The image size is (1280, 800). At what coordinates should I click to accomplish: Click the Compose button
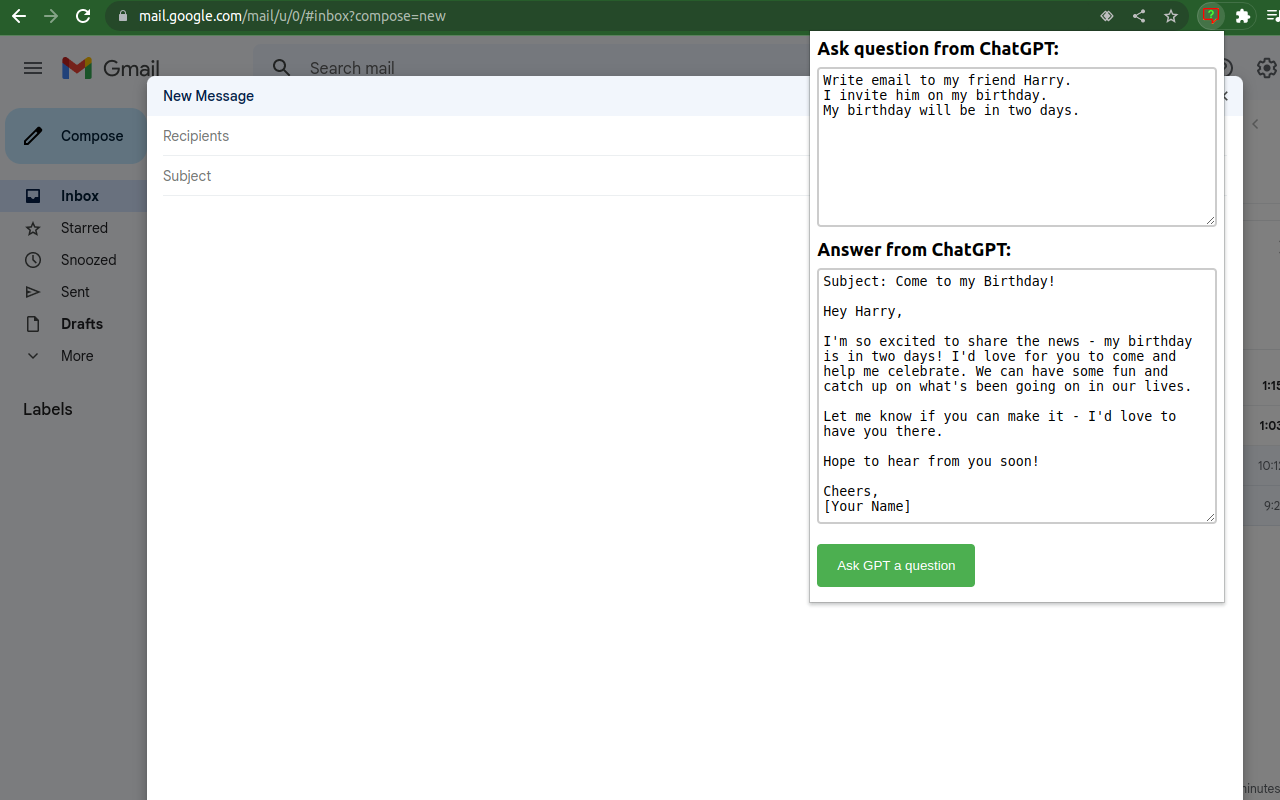tap(76, 136)
